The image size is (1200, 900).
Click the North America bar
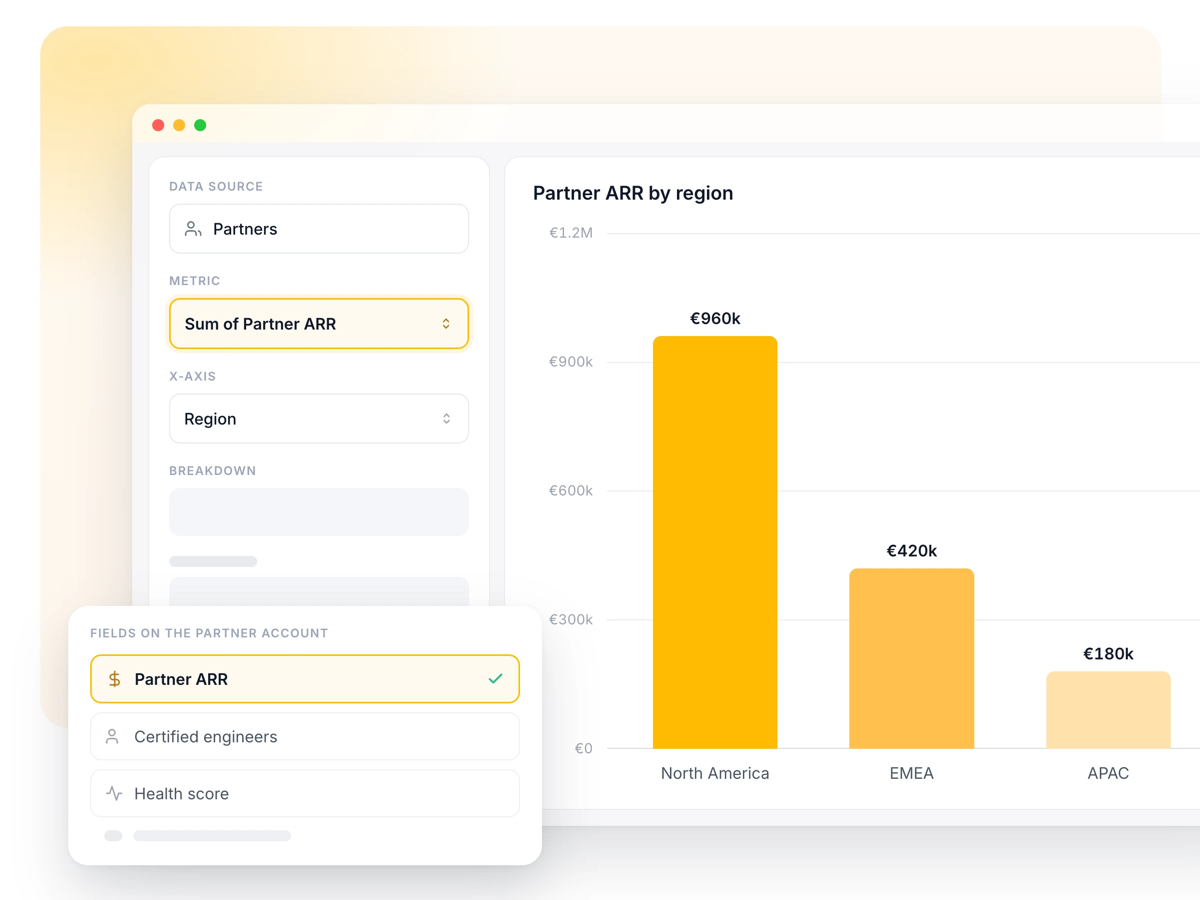[x=715, y=542]
